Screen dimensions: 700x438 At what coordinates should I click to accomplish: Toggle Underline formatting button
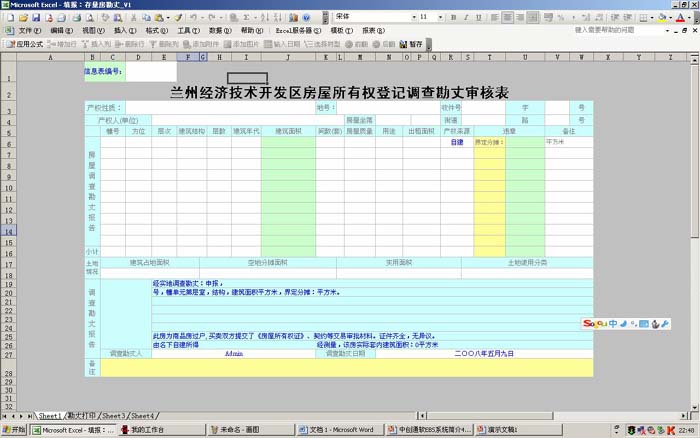[x=481, y=18]
